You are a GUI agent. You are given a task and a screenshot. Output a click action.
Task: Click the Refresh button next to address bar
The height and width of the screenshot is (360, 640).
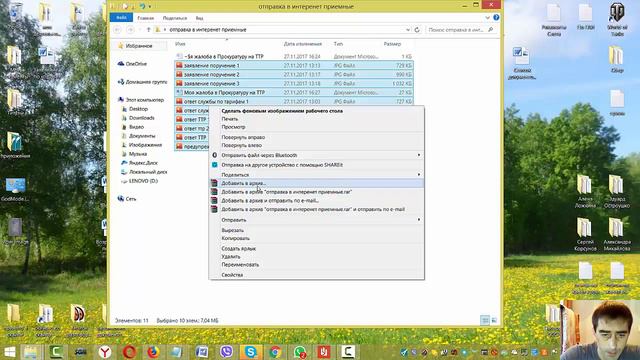417,30
